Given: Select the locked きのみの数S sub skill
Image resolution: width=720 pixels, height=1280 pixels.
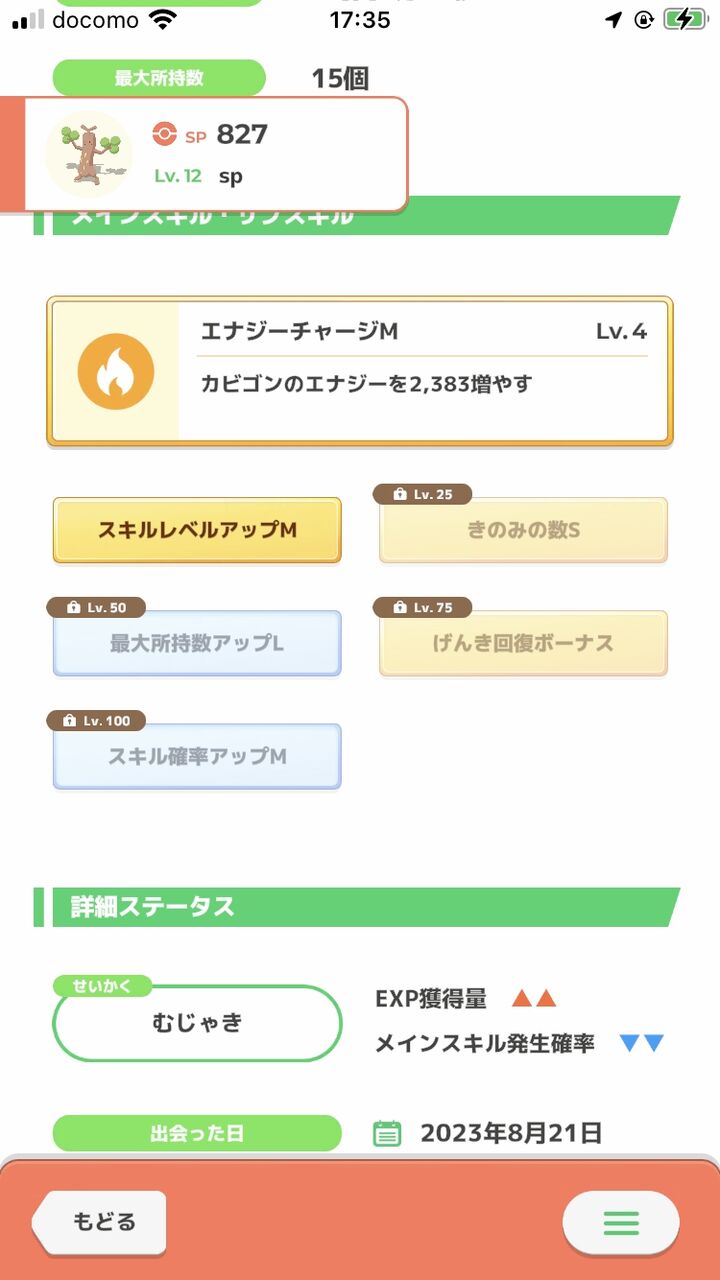Looking at the screenshot, I should point(523,530).
